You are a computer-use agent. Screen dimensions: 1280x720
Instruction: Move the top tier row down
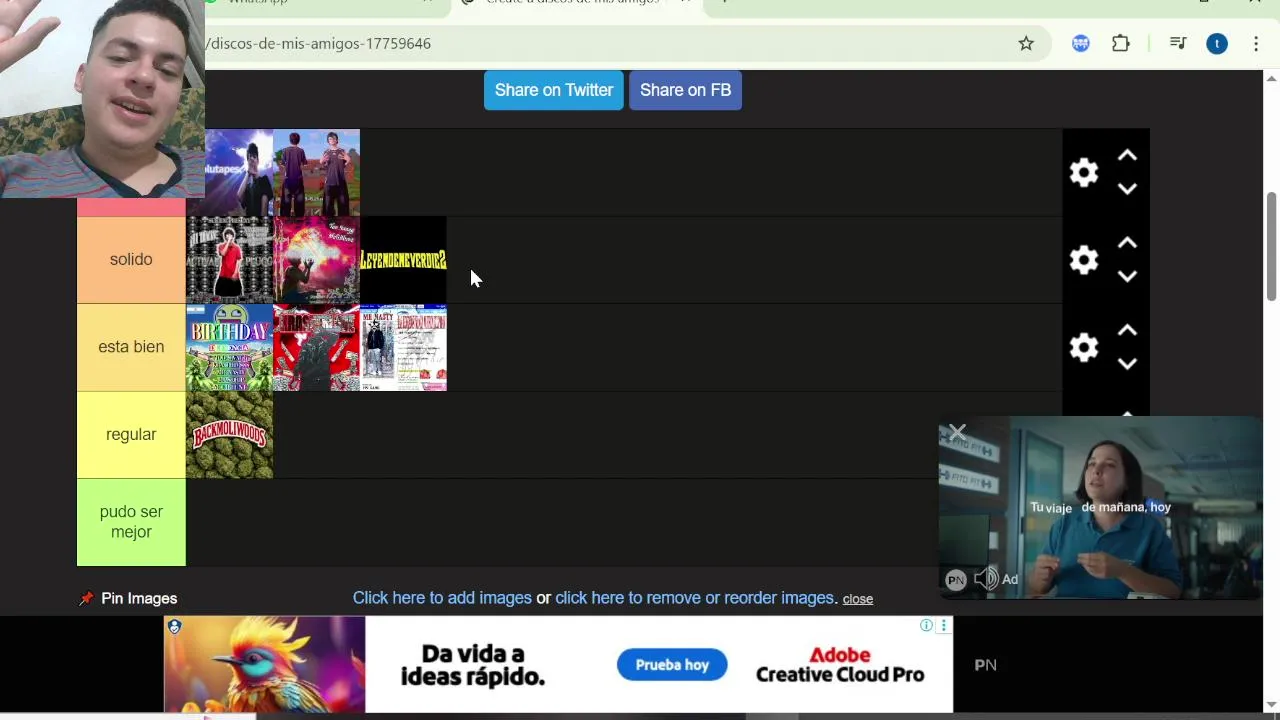point(1127,189)
